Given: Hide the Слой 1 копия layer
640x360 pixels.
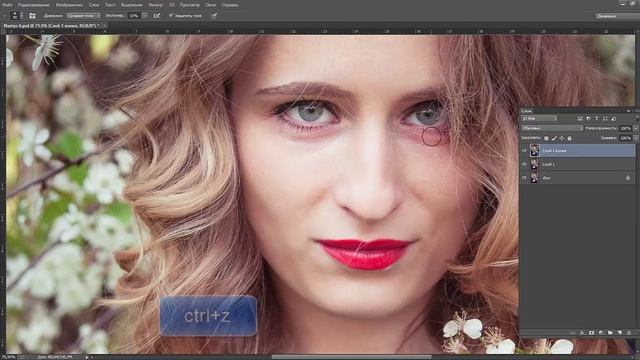Looking at the screenshot, I should click(x=524, y=151).
